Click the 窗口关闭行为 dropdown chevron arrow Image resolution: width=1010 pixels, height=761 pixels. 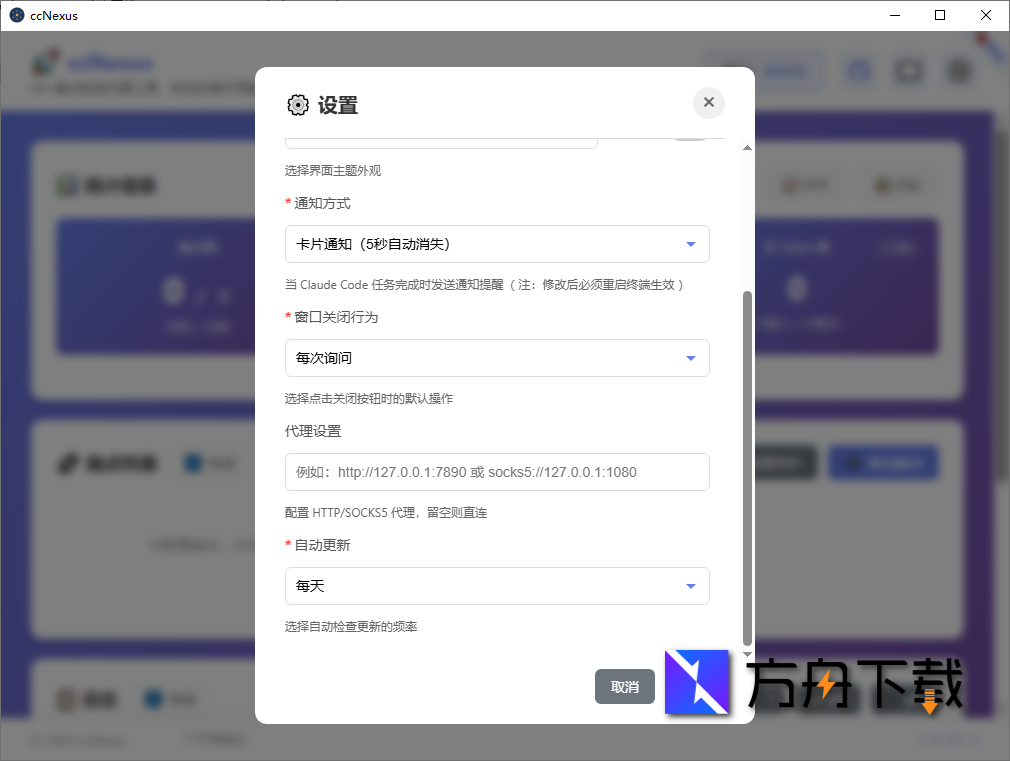click(x=690, y=358)
